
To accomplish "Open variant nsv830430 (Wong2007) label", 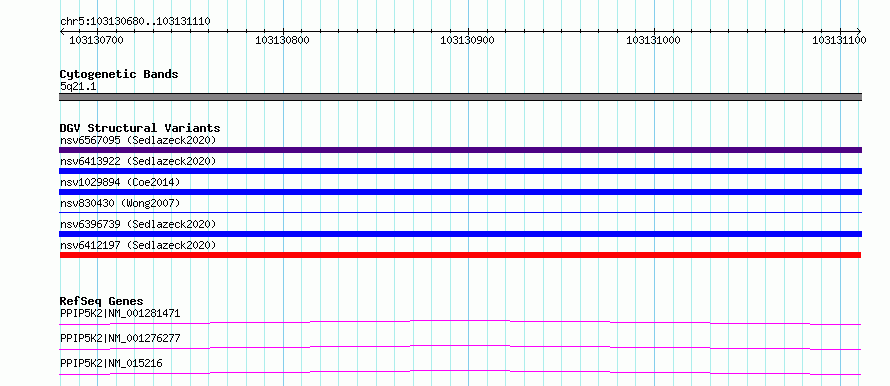I will 120,203.
